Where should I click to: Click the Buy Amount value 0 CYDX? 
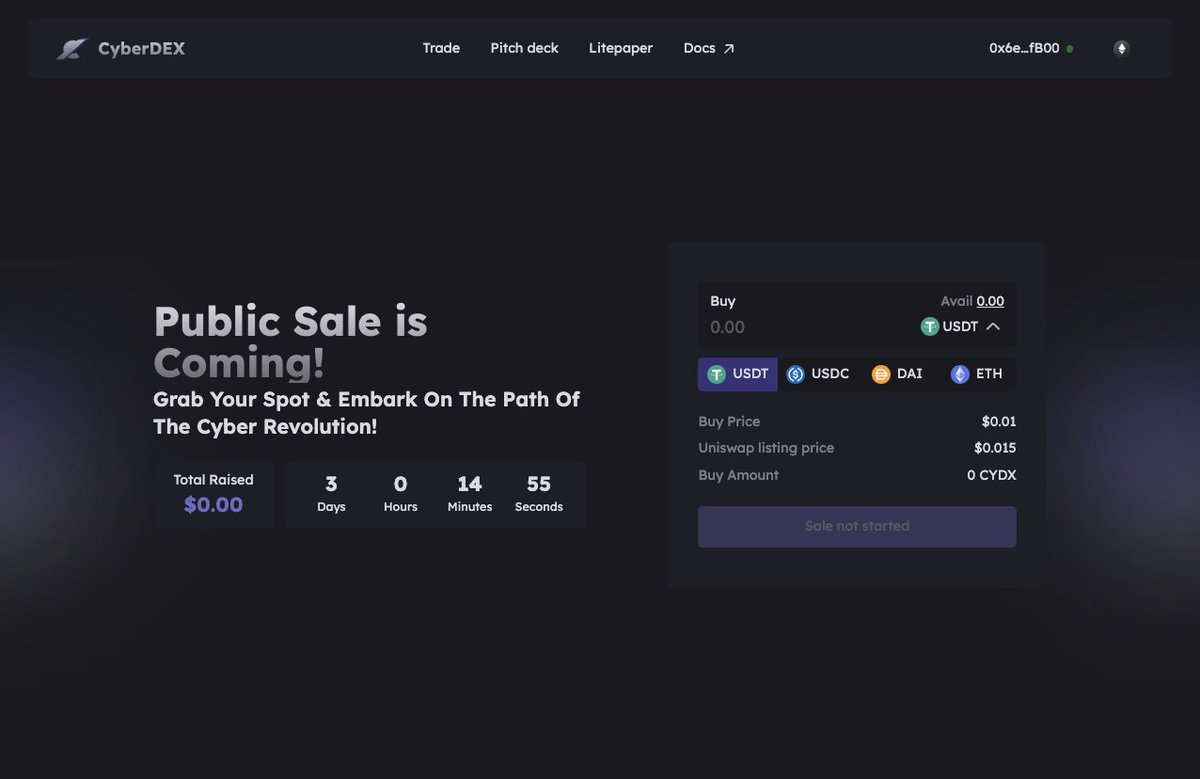click(991, 475)
